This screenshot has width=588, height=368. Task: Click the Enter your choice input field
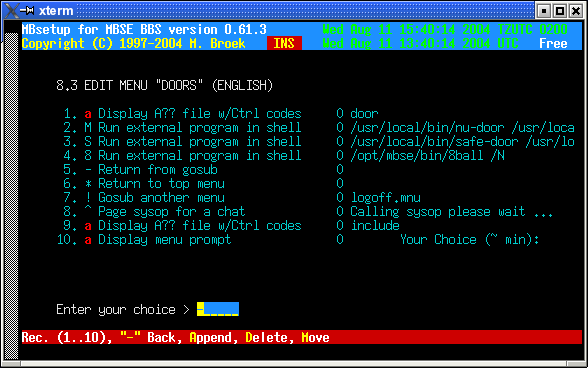(x=218, y=309)
